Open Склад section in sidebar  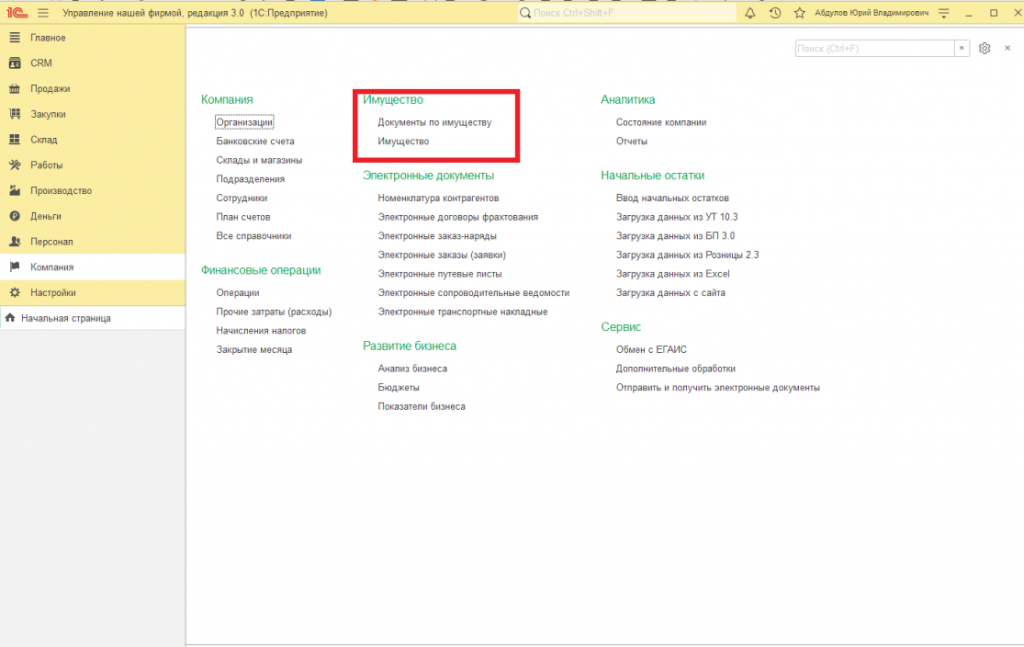pyautogui.click(x=92, y=140)
